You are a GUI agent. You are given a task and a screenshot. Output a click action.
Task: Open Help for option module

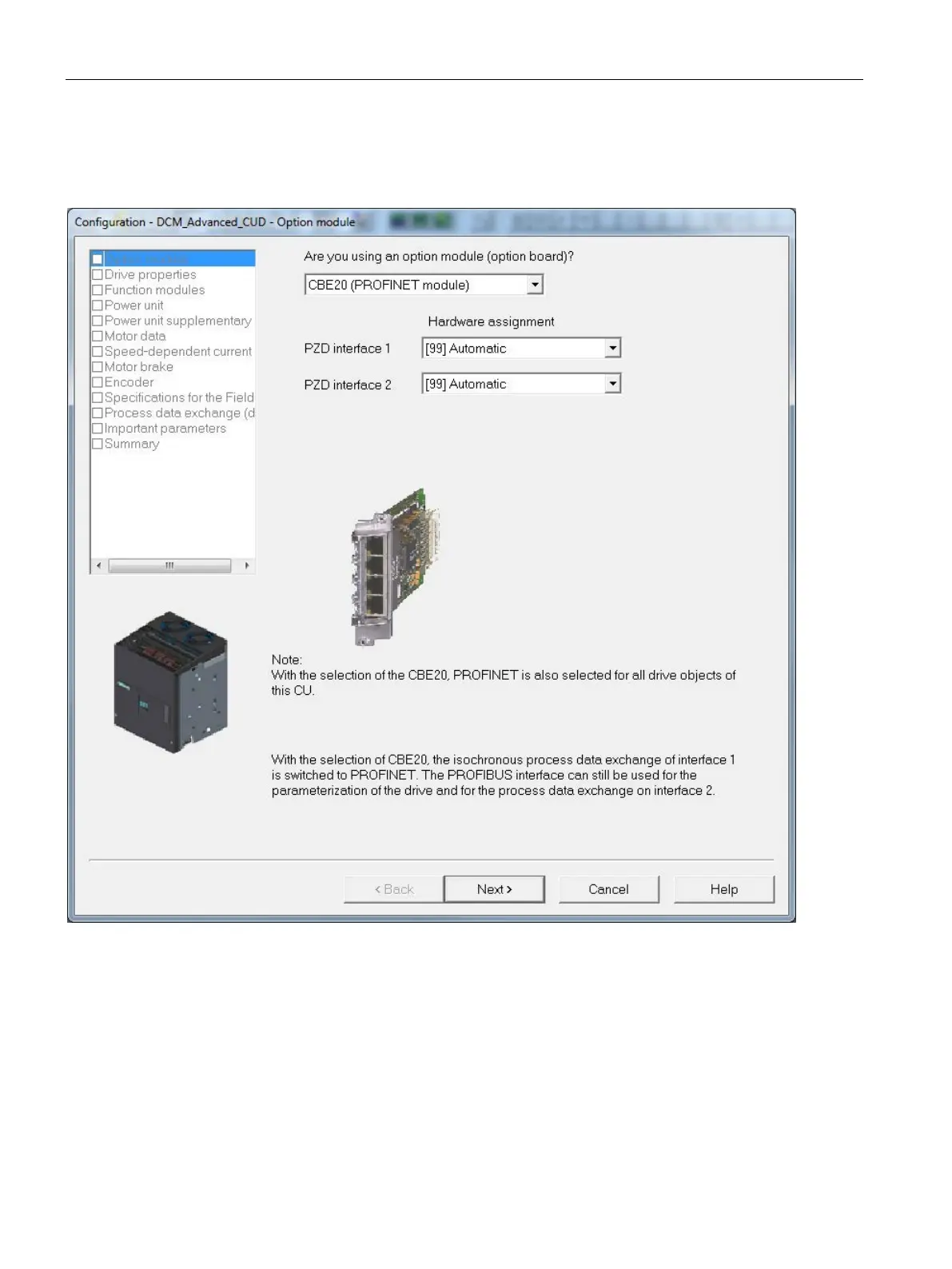click(x=723, y=889)
